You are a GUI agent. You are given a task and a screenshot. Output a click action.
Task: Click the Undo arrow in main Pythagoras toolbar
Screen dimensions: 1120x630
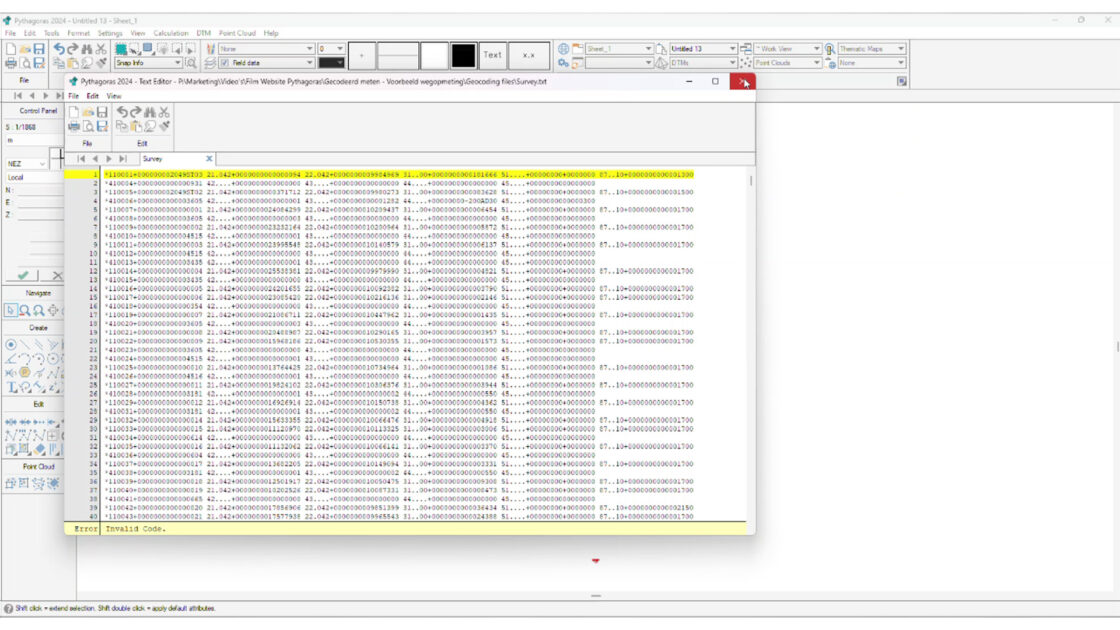pos(59,49)
